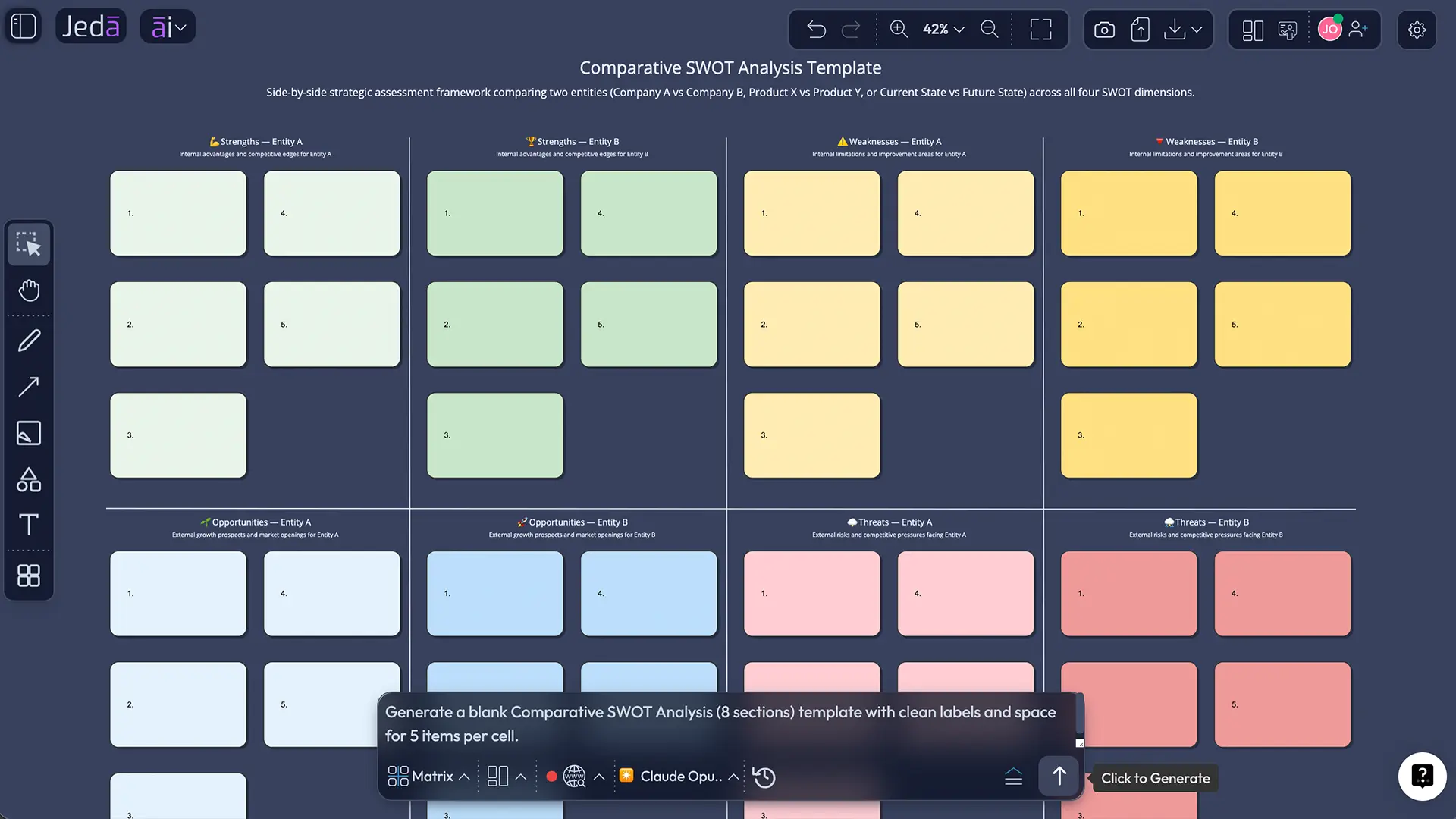The image size is (1456, 819).
Task: Expand the web search options chevron
Action: pyautogui.click(x=599, y=777)
